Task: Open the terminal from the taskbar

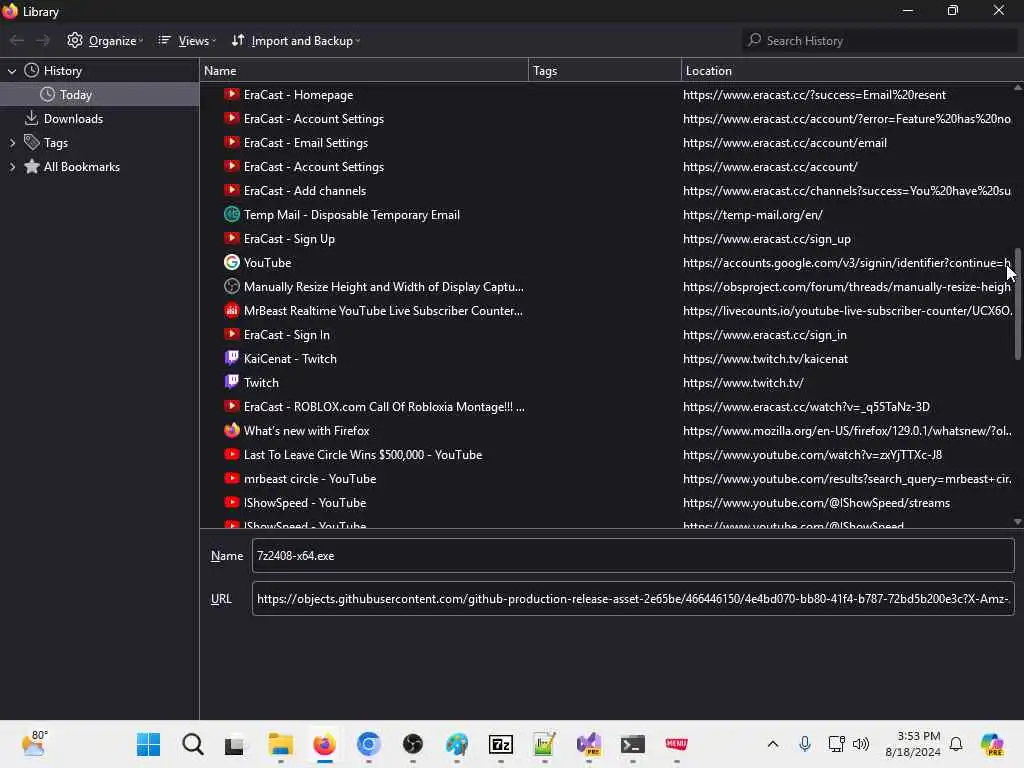Action: (632, 744)
